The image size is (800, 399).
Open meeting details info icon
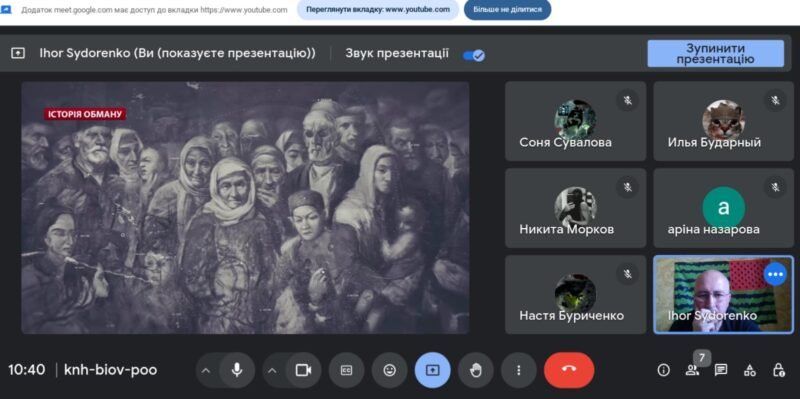point(663,370)
